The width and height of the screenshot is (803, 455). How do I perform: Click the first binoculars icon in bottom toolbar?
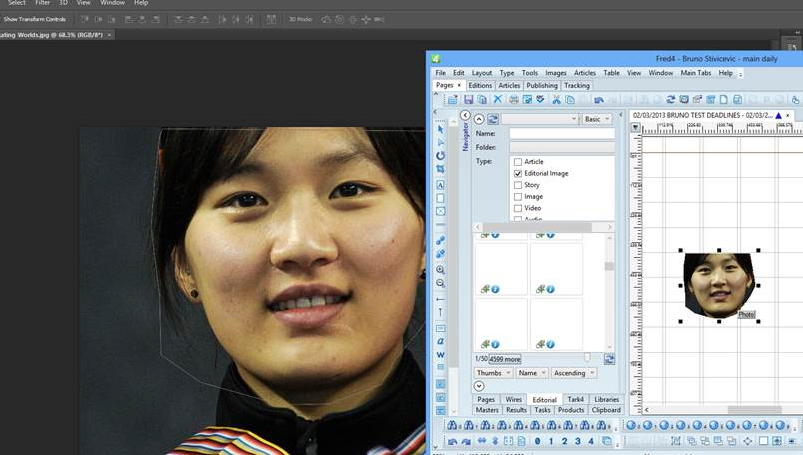click(x=452, y=425)
